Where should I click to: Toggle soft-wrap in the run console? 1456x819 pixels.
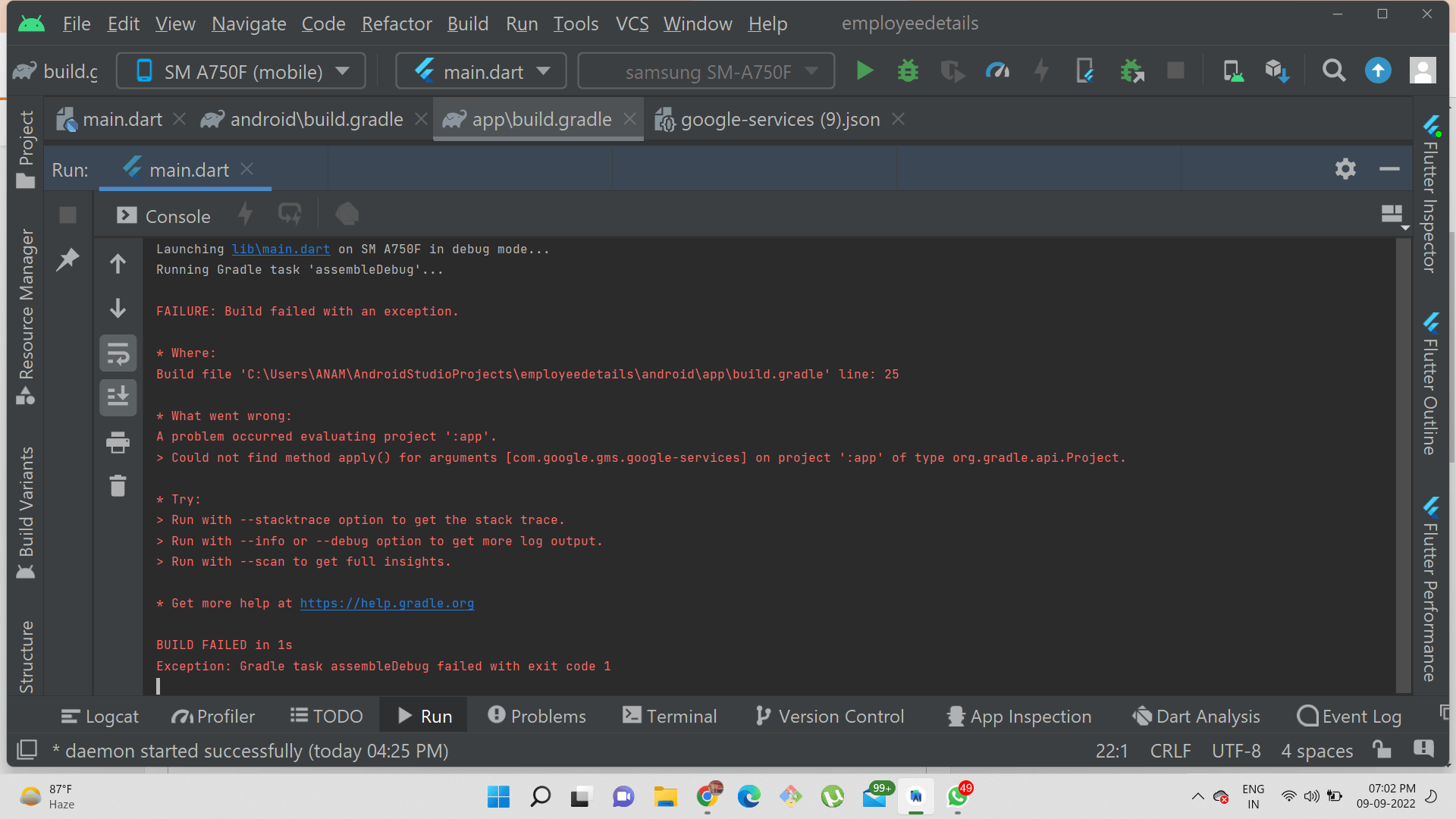pos(118,353)
